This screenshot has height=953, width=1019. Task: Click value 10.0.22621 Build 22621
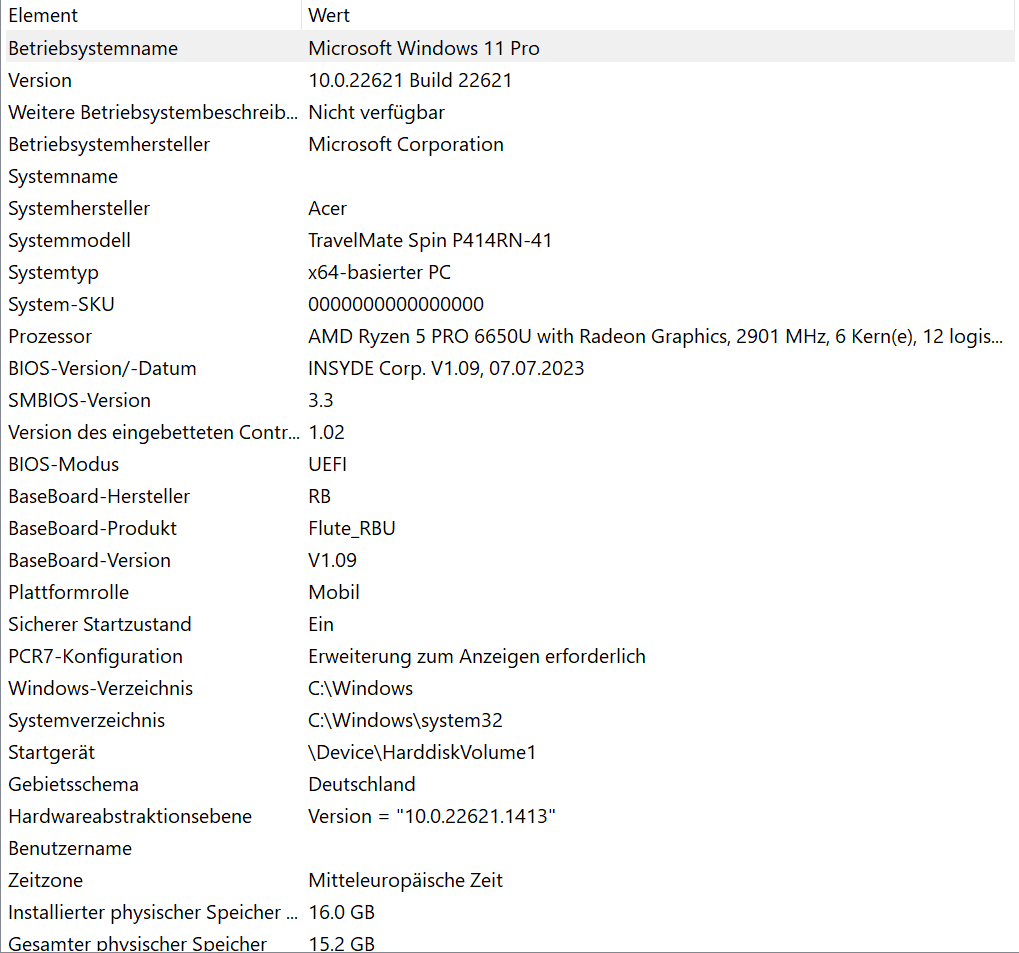(x=410, y=81)
